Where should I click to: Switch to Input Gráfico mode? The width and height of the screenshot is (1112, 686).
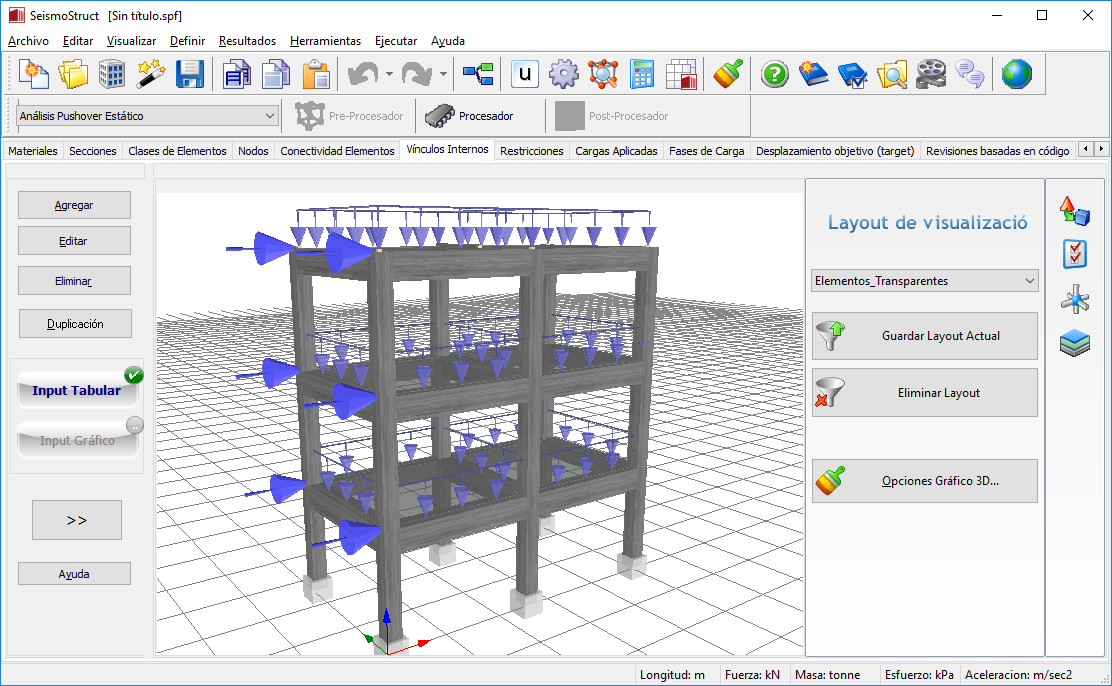point(76,441)
